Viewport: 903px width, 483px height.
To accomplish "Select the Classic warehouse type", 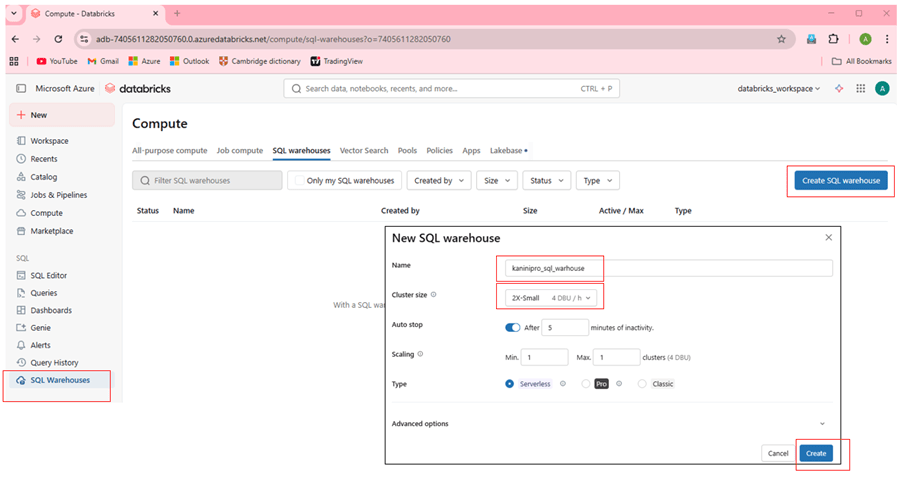I will (642, 383).
